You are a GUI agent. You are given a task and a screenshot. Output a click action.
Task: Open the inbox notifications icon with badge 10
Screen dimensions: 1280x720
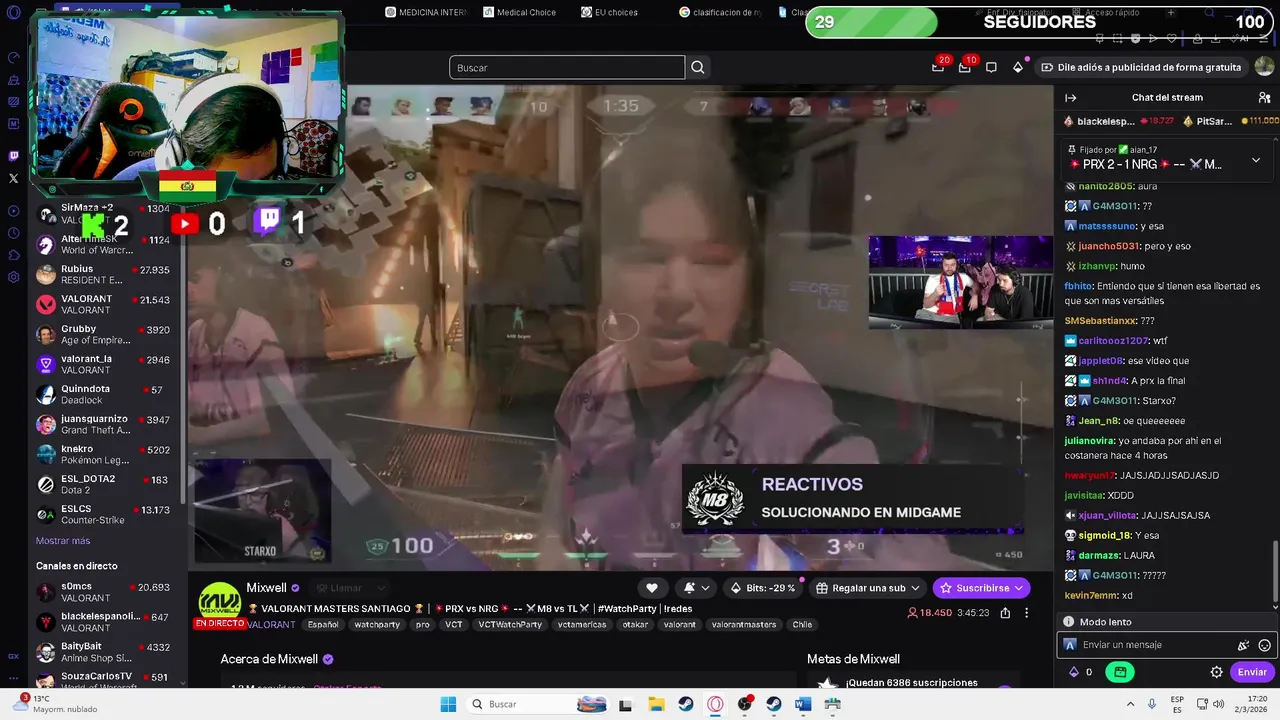pyautogui.click(x=965, y=67)
